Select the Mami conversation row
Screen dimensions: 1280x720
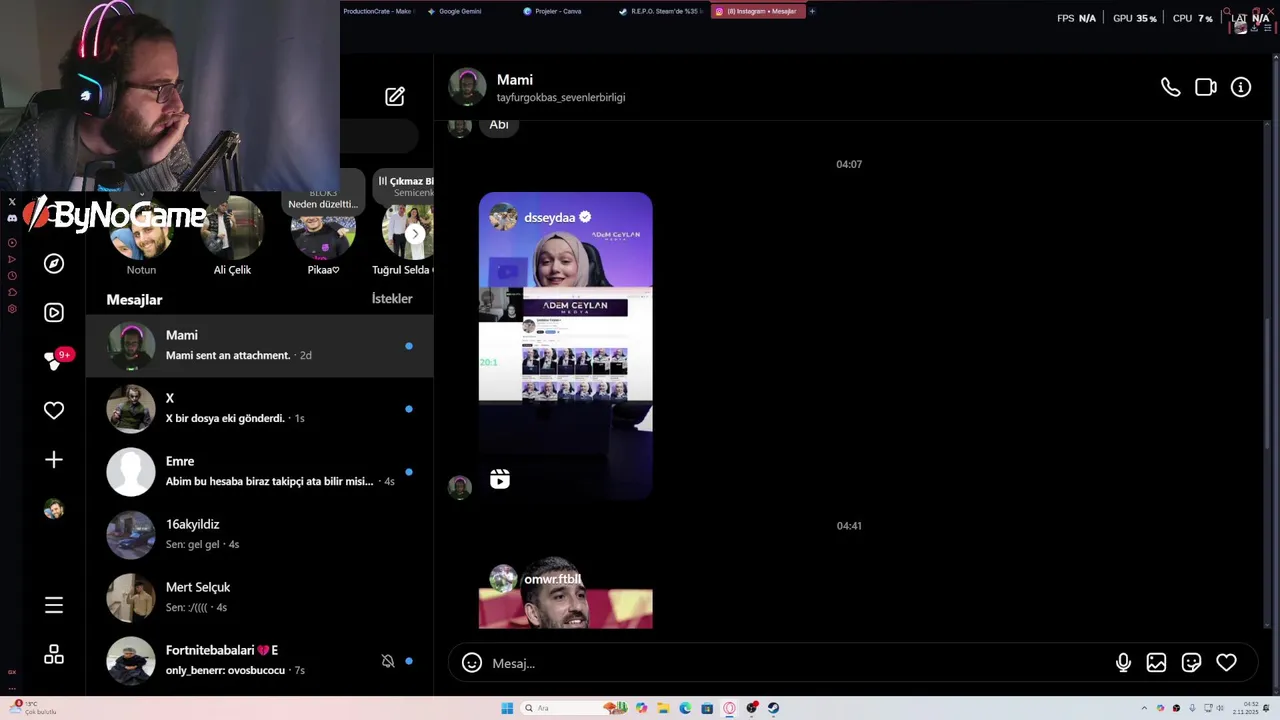click(260, 345)
